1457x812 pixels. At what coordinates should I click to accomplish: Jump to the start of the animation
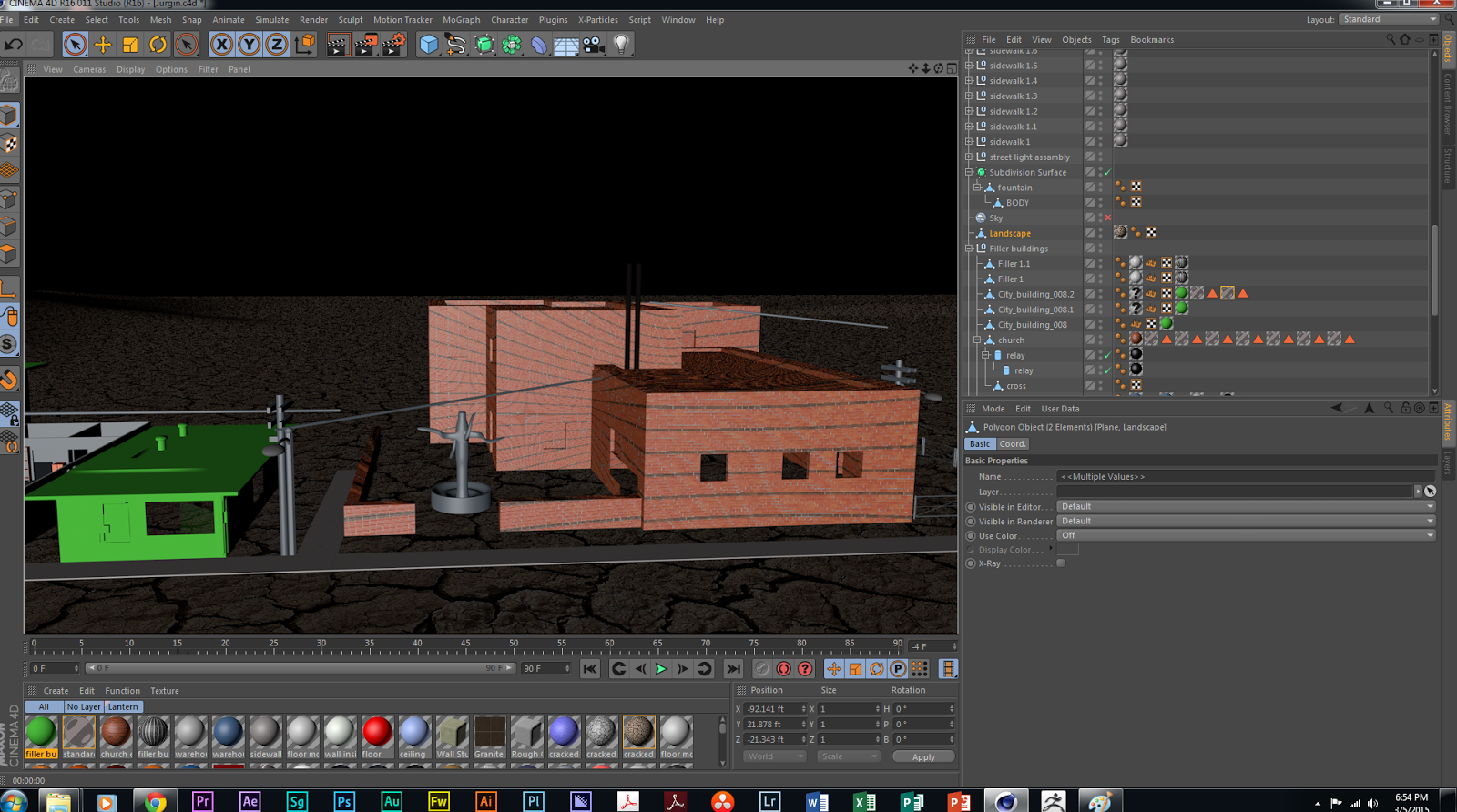(x=590, y=669)
